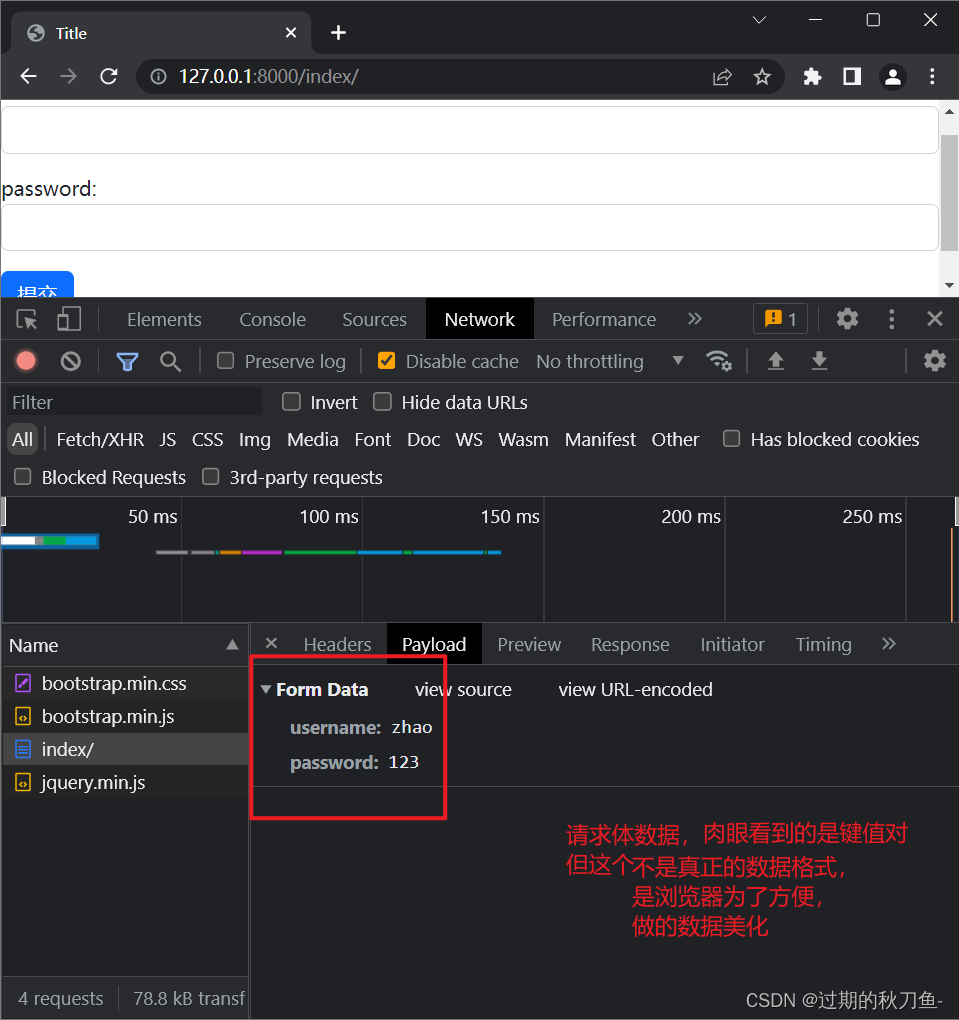Uncheck Disable cache checkbox
This screenshot has height=1020, width=959.
(x=386, y=361)
